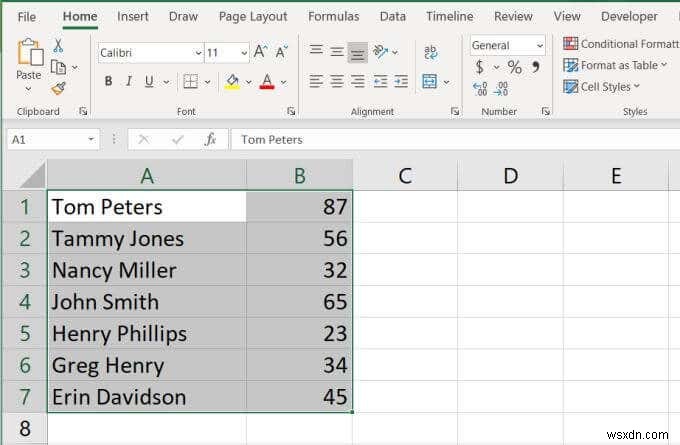Copy selection using the Copy icon
This screenshot has width=680, height=445.
[59, 67]
